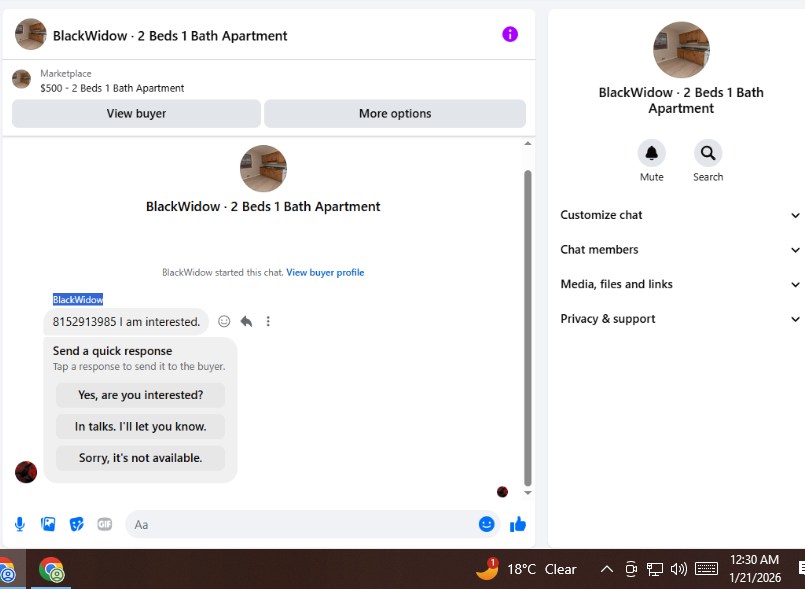Search the conversation with the magnifier icon
Screen dimensions: 805x589
coord(708,153)
